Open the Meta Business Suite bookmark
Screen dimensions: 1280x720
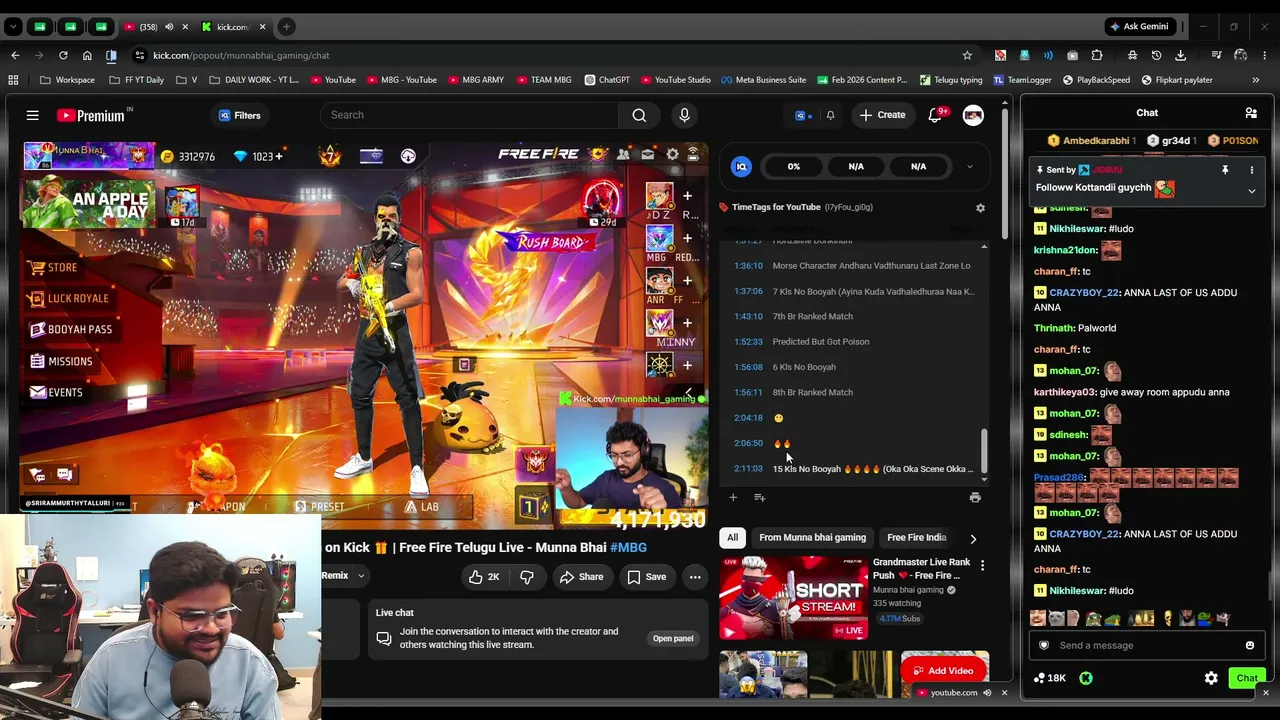tap(763, 80)
